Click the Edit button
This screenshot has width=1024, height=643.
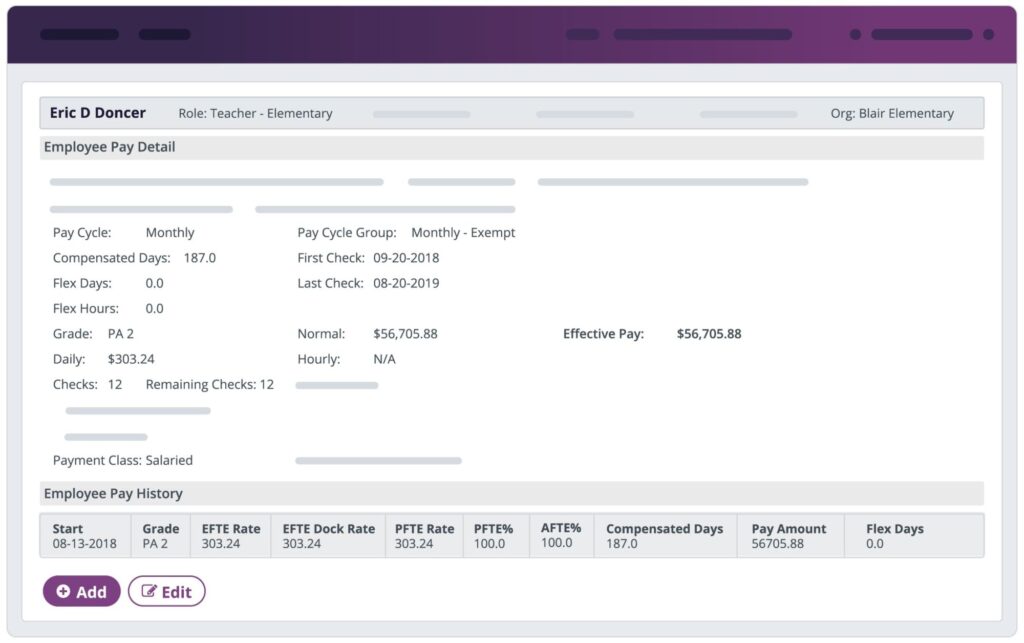(166, 591)
